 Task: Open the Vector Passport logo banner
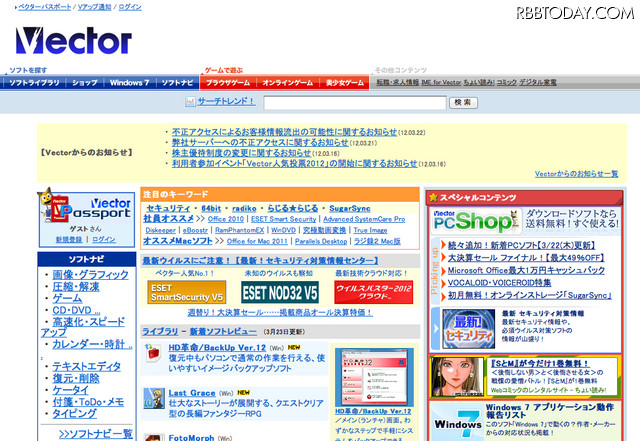point(87,208)
